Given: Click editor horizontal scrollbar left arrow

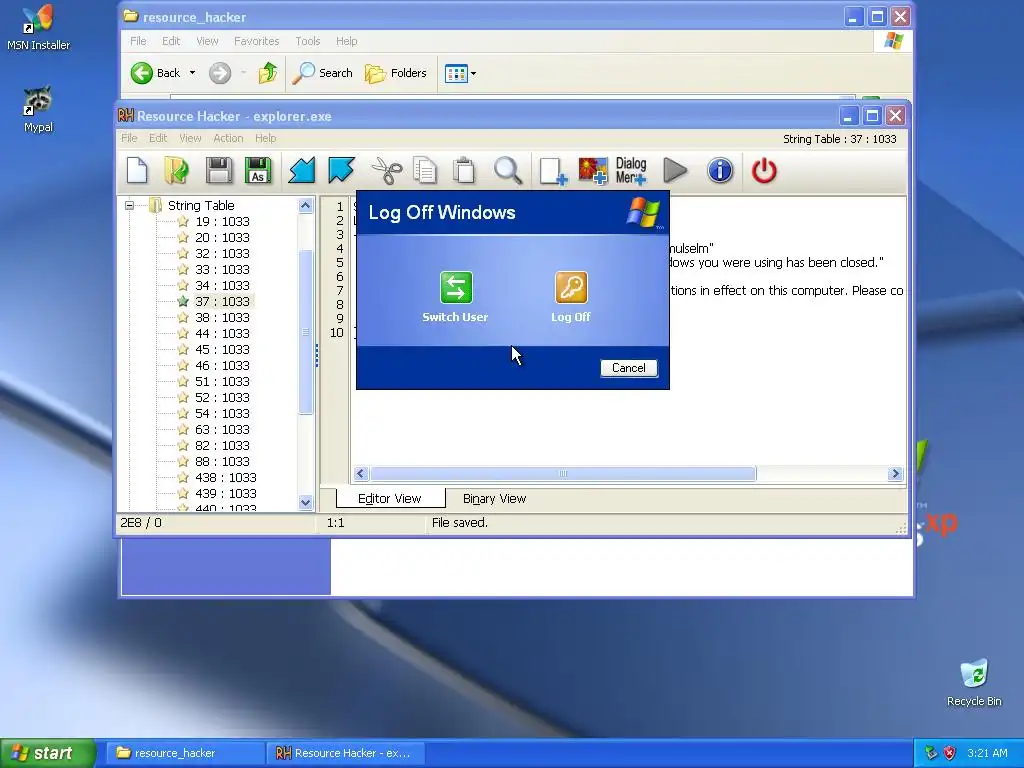Looking at the screenshot, I should [360, 474].
